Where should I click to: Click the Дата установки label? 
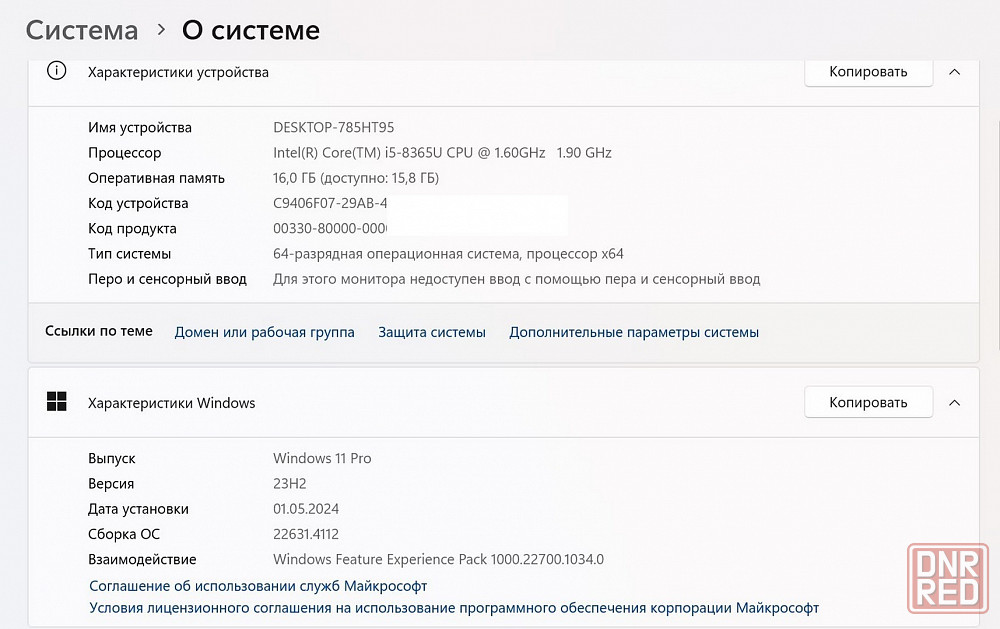tap(138, 509)
